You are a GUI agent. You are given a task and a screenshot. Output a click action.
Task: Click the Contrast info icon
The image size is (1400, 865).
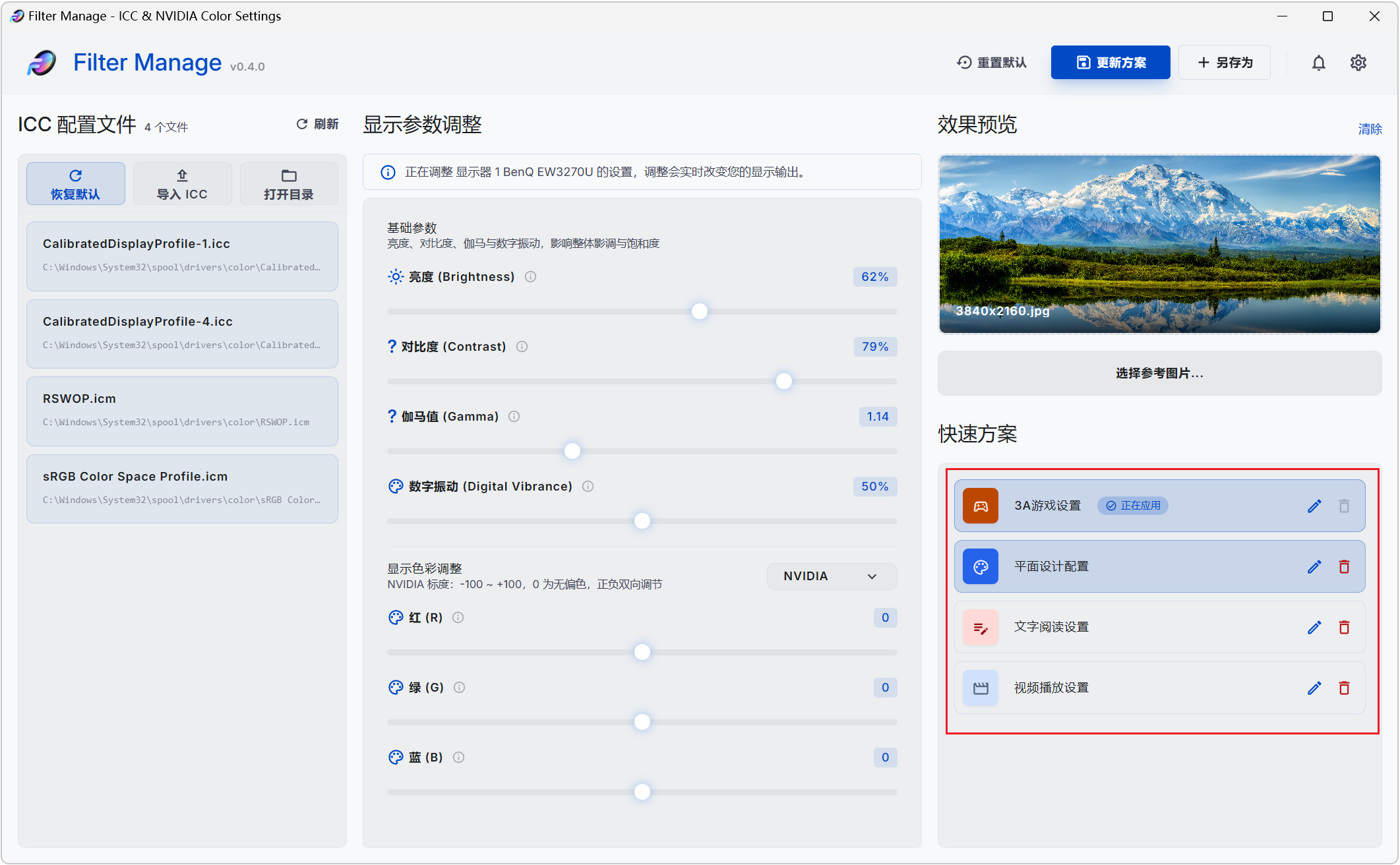[x=522, y=347]
